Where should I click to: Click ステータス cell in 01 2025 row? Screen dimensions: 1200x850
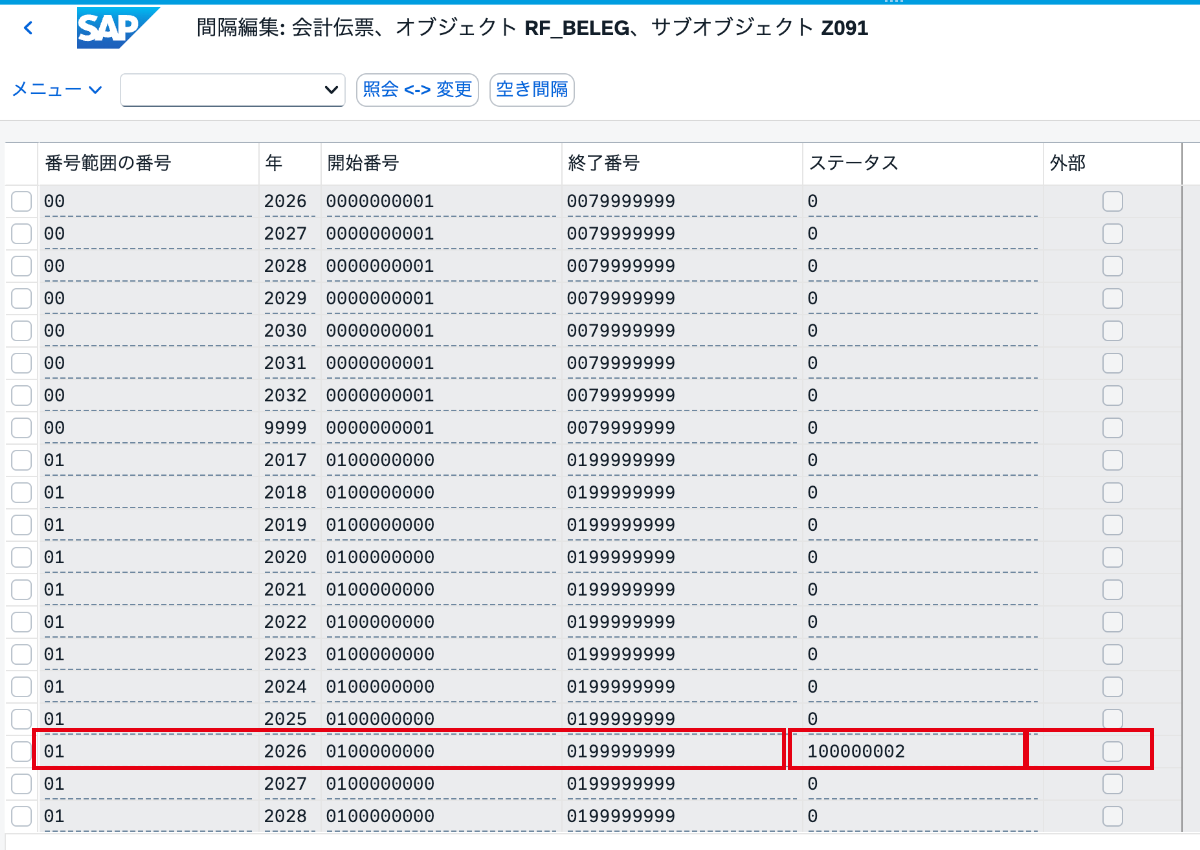(x=922, y=719)
